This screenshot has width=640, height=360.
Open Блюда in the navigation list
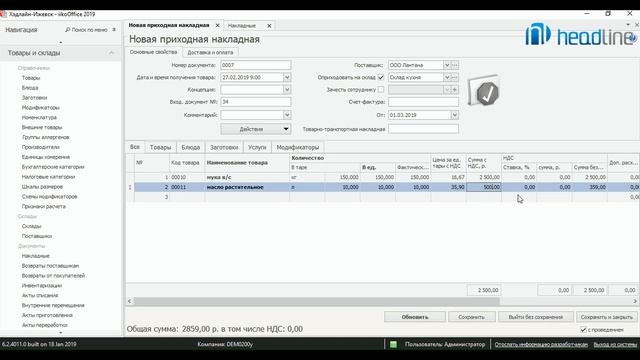point(30,88)
